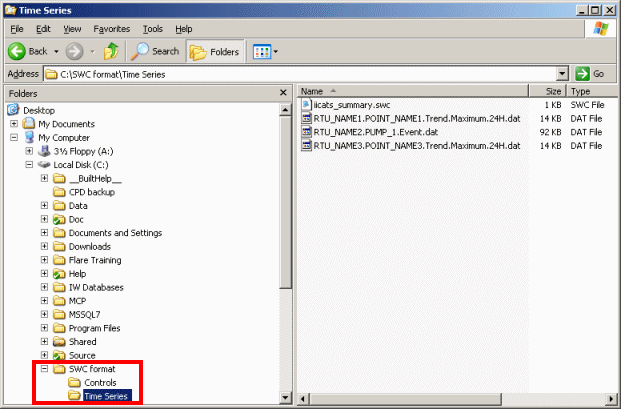The height and width of the screenshot is (409, 621).
Task: Collapse Local Disk (C:) node
Action: coord(29,165)
